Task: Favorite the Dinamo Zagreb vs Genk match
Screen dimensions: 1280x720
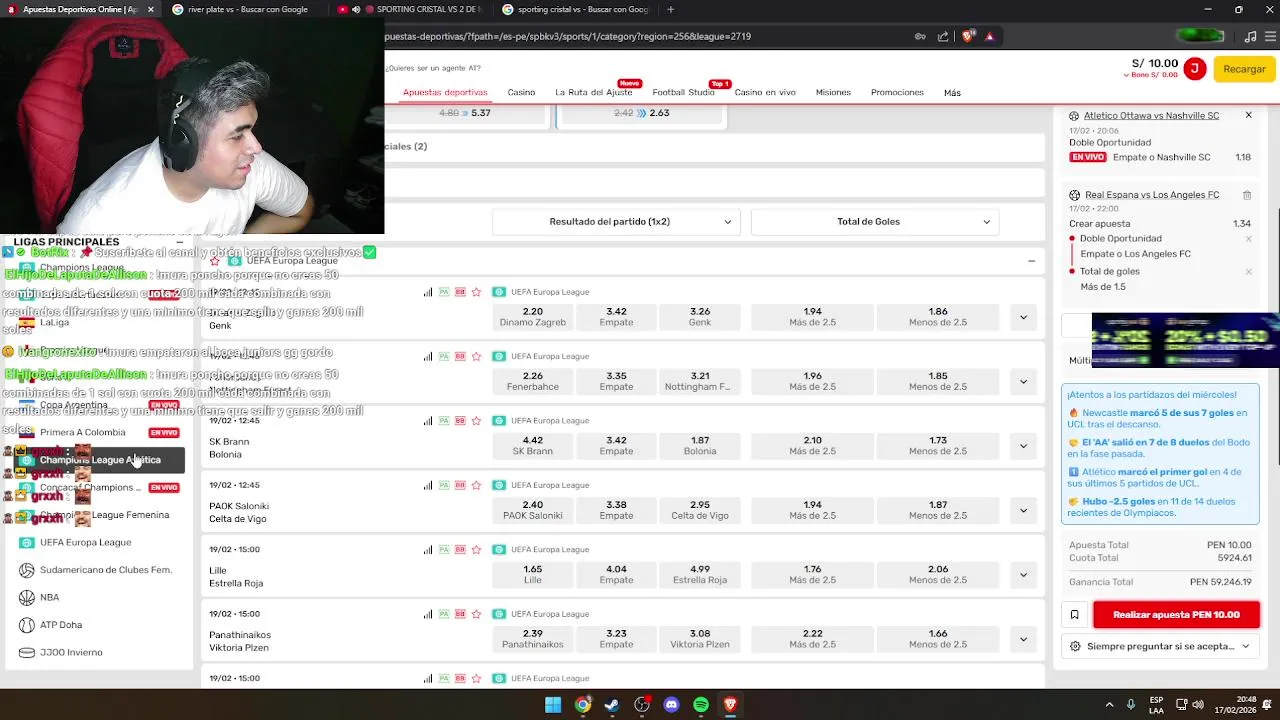Action: pyautogui.click(x=476, y=292)
